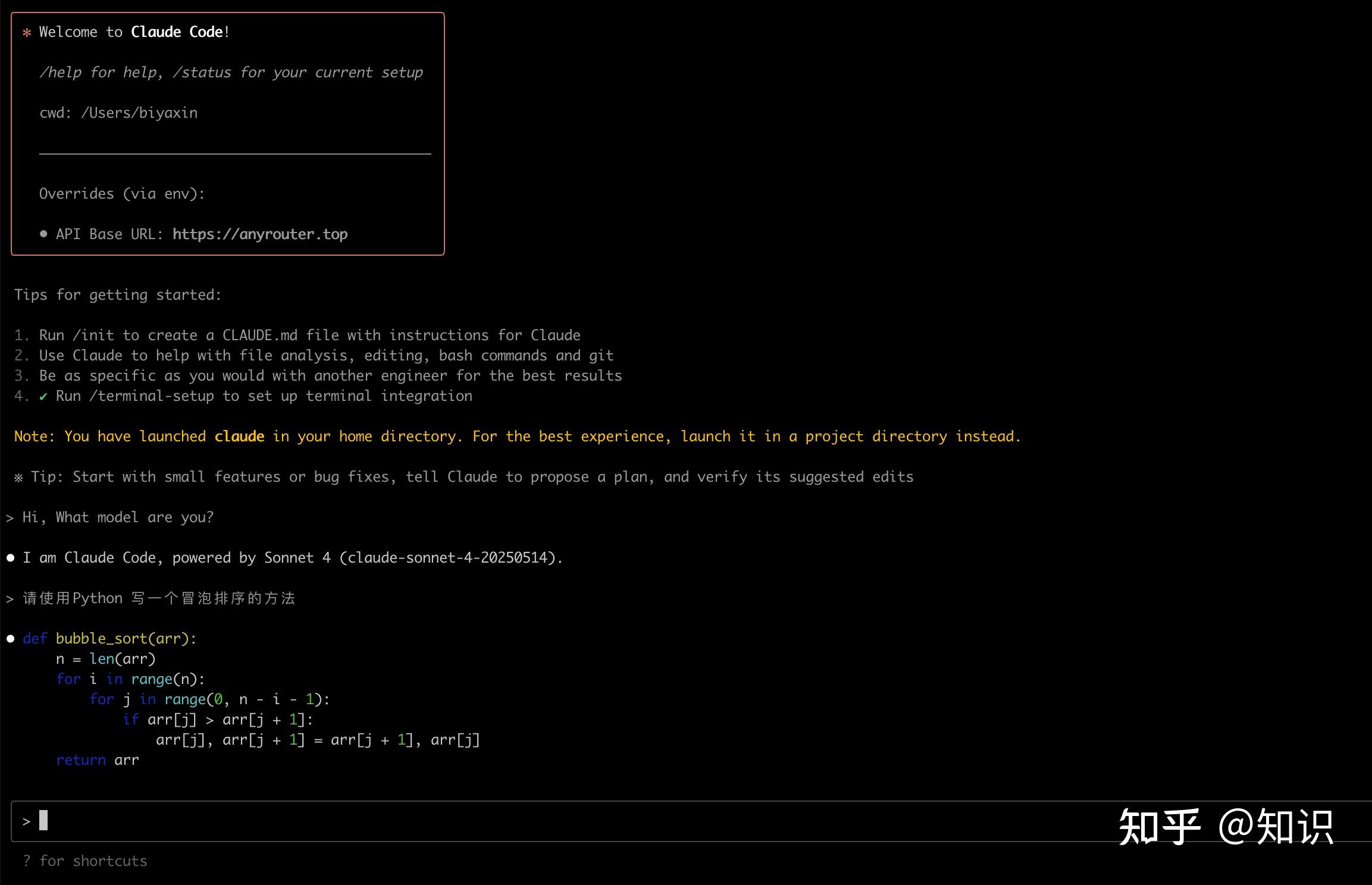
Task: Click the model name claude-sonnet-4-20250514 text
Action: coord(447,558)
